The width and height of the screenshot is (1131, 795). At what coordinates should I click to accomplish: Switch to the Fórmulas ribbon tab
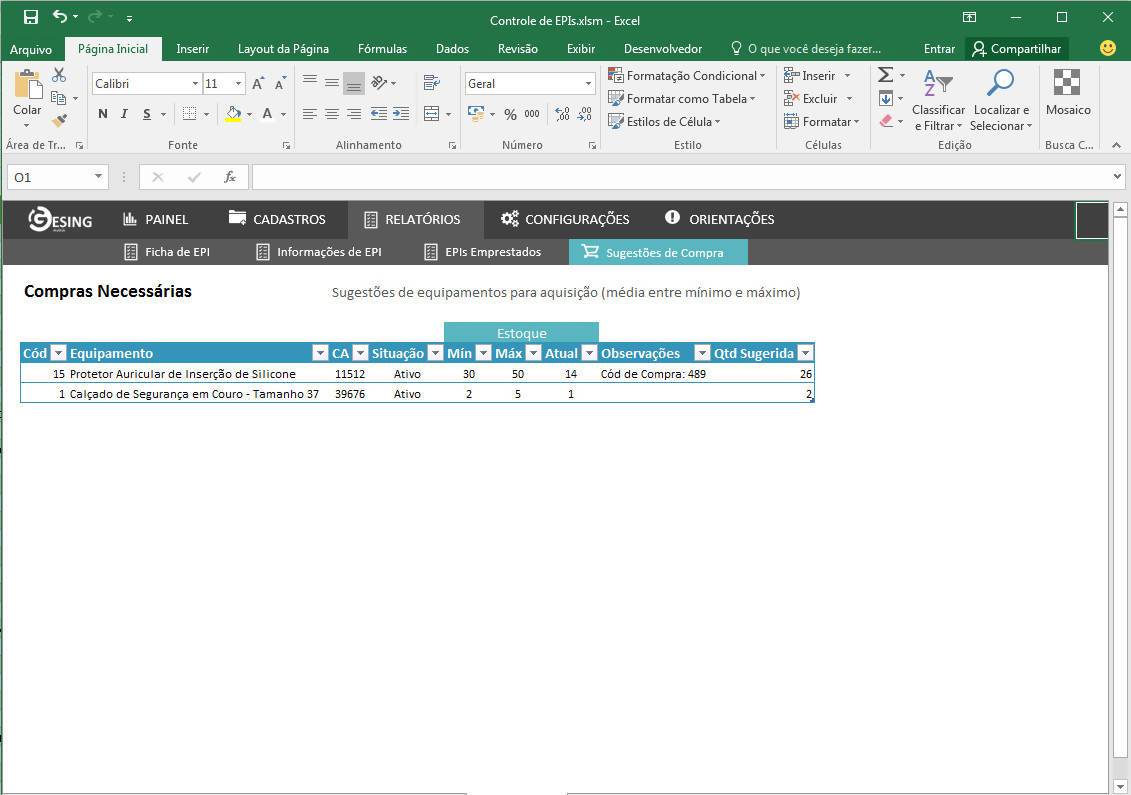(382, 49)
